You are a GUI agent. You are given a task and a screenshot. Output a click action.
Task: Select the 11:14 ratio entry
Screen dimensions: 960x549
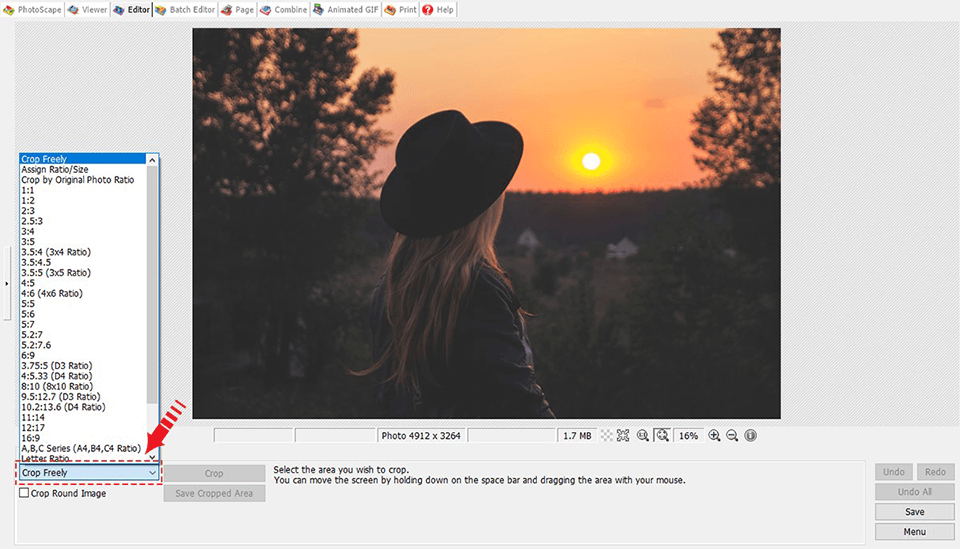point(83,417)
